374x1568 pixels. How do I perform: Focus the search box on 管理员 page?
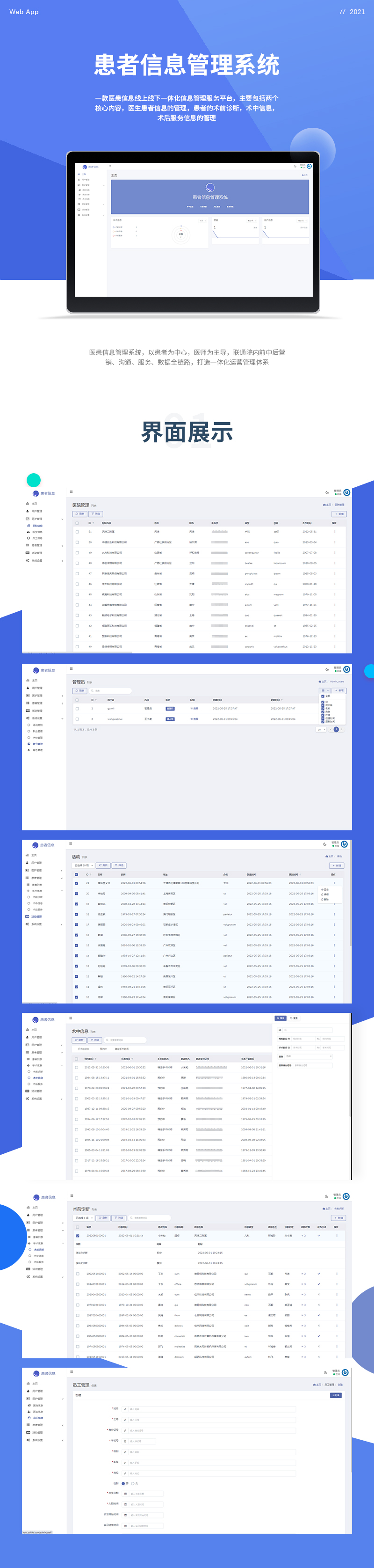pos(110,691)
